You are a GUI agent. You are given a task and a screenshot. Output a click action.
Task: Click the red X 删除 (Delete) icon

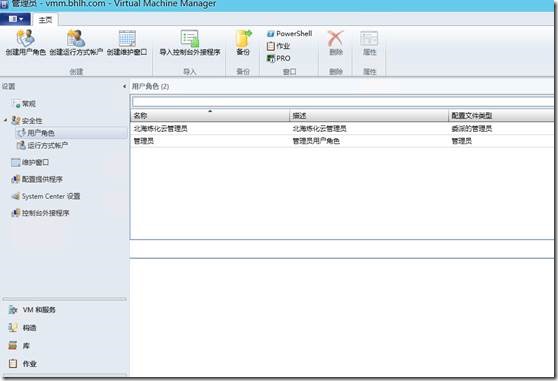336,38
